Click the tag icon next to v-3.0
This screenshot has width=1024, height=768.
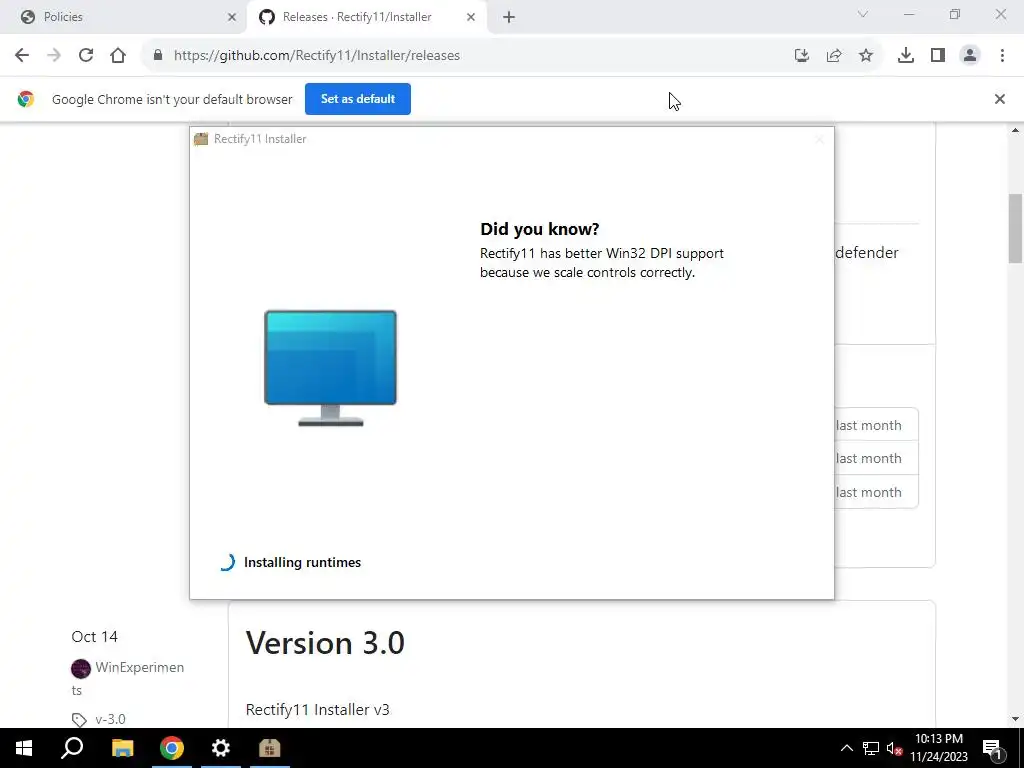(79, 720)
